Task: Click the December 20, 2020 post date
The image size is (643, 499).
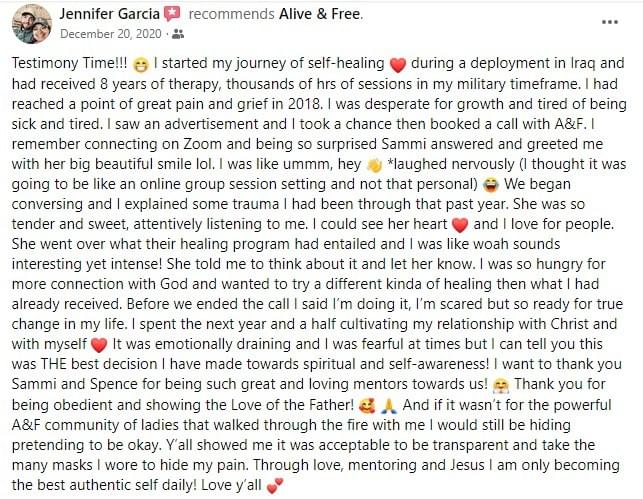Action: point(111,34)
